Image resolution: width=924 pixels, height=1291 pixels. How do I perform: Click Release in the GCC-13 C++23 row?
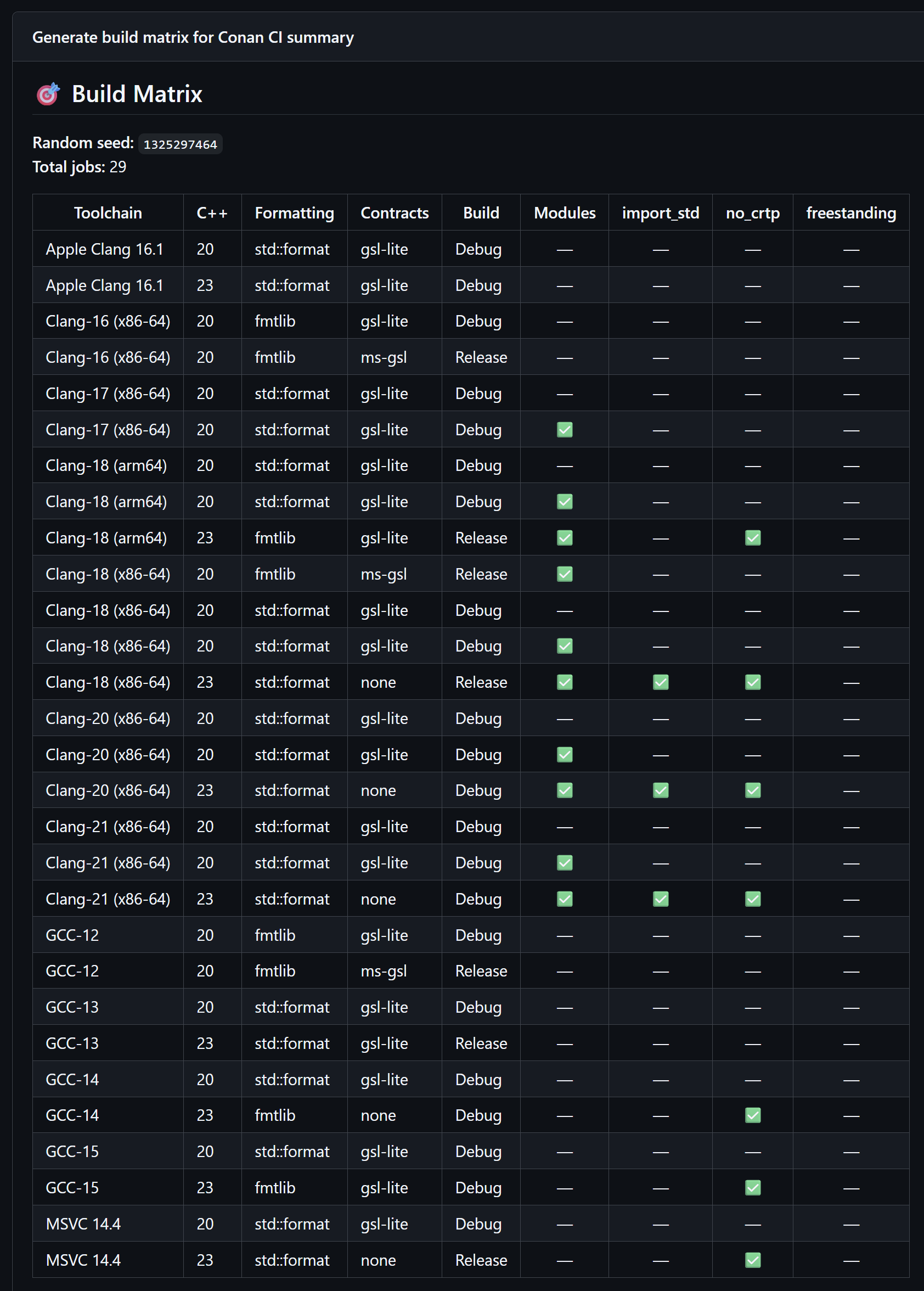(x=481, y=1043)
